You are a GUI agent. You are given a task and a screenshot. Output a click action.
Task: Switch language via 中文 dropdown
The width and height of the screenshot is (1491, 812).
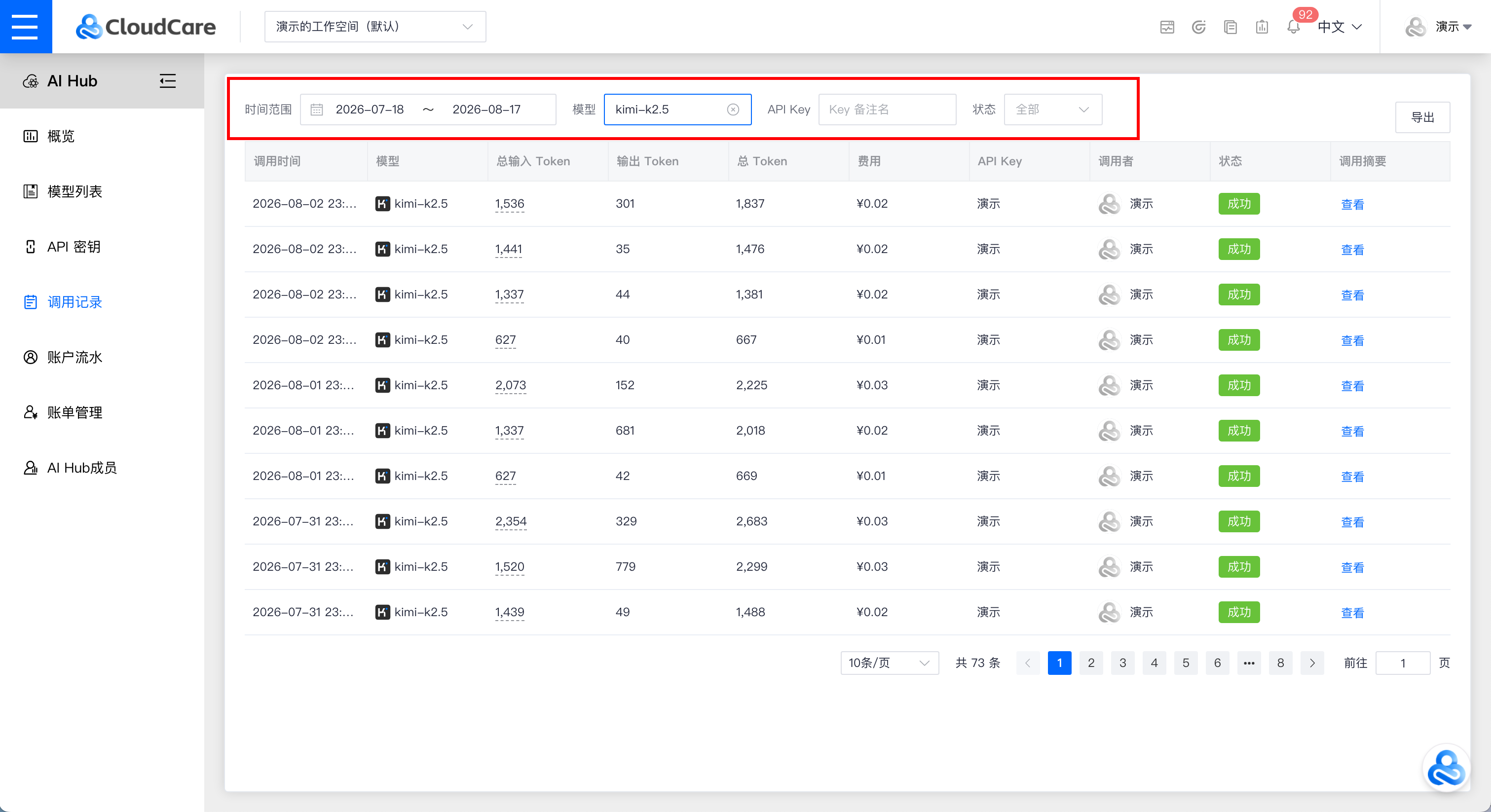pos(1340,27)
